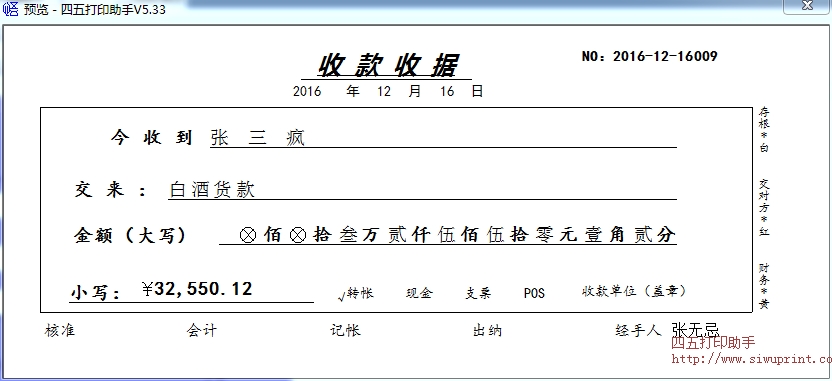Click the 经手人 label
Image resolution: width=832 pixels, height=381 pixels.
[638, 331]
